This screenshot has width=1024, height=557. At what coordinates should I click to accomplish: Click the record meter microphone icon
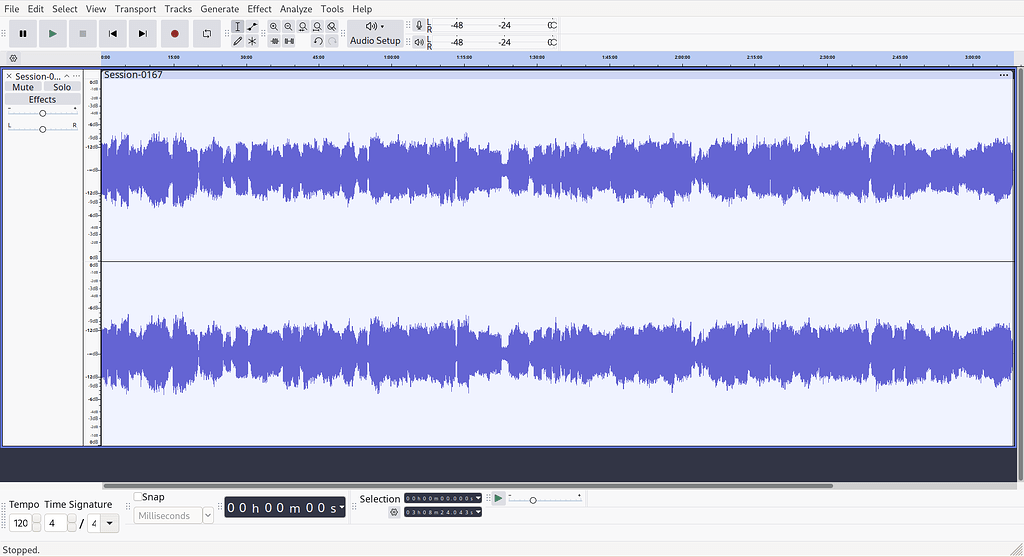point(419,25)
